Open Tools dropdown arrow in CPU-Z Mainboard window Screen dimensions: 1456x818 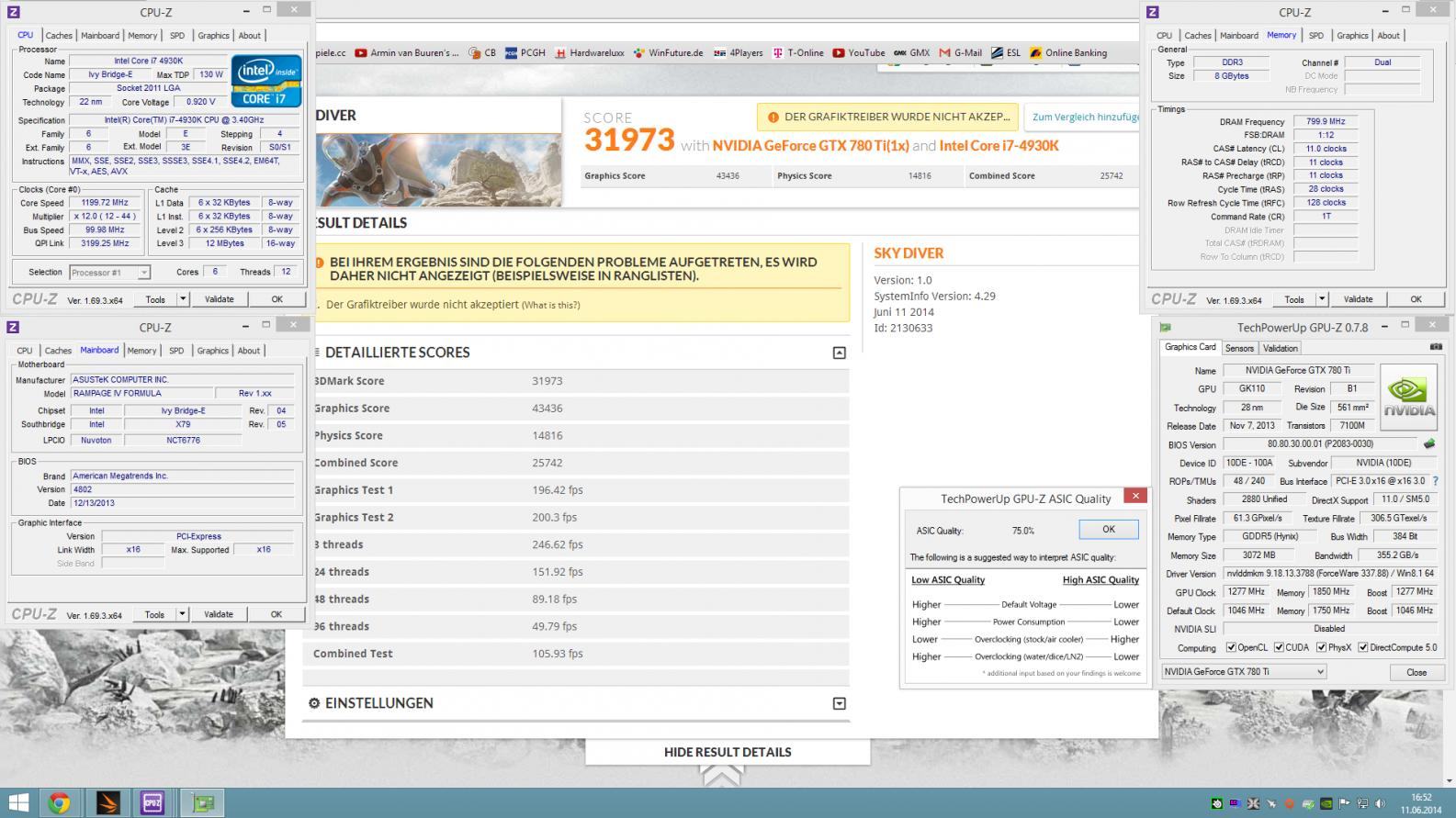tap(182, 614)
